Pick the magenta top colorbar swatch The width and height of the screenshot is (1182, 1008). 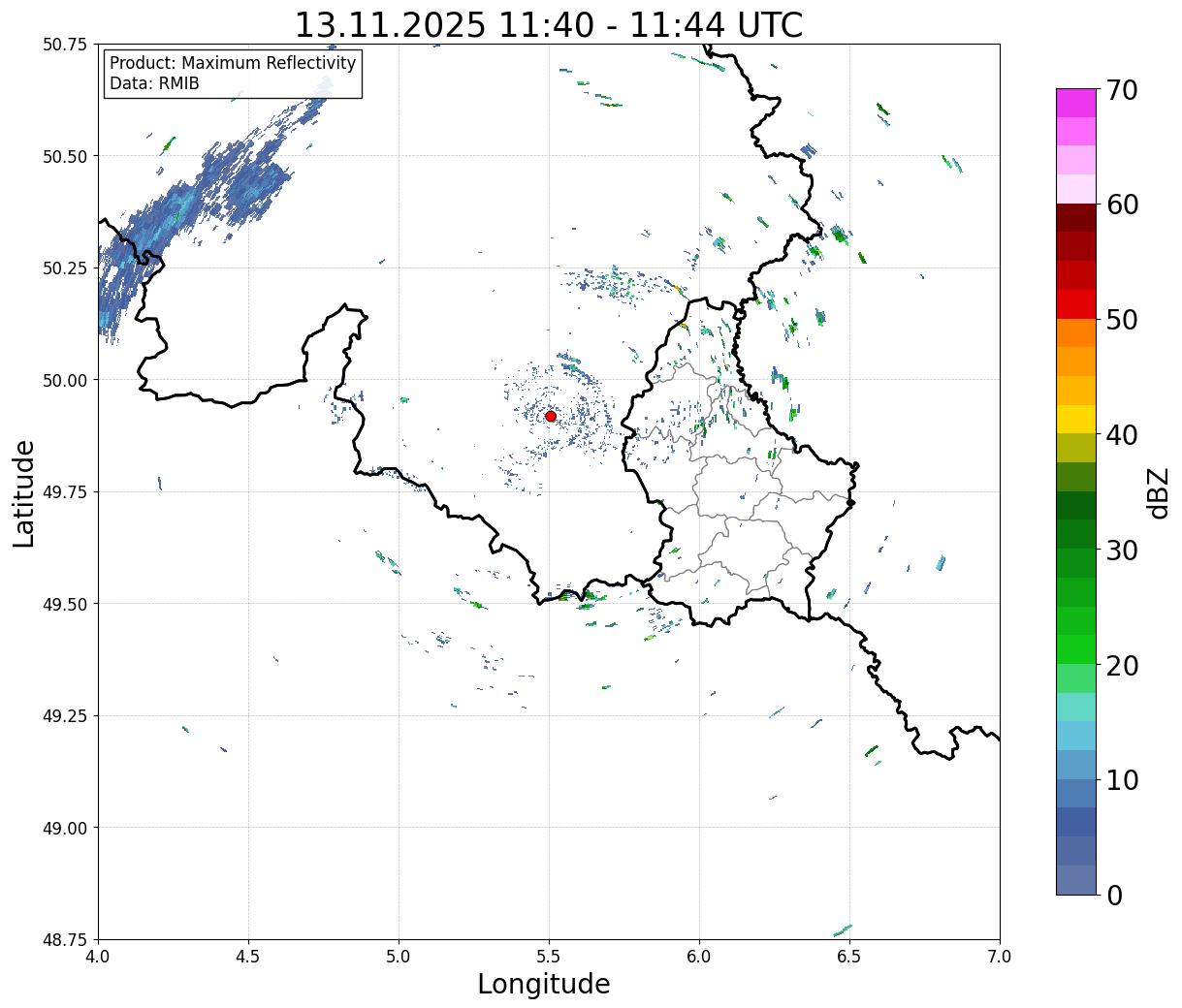(1076, 103)
